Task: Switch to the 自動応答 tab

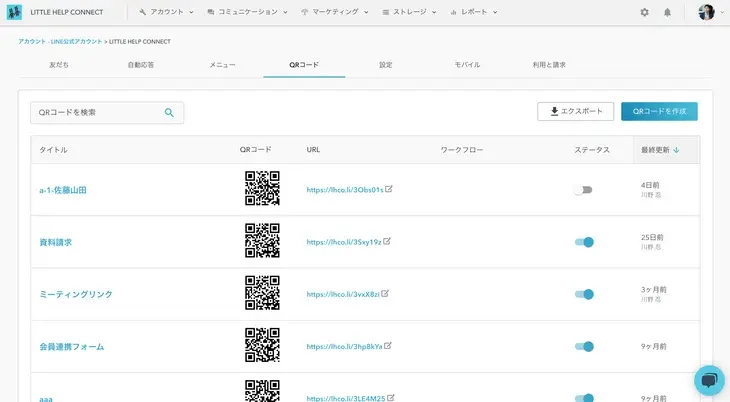Action: [141, 64]
